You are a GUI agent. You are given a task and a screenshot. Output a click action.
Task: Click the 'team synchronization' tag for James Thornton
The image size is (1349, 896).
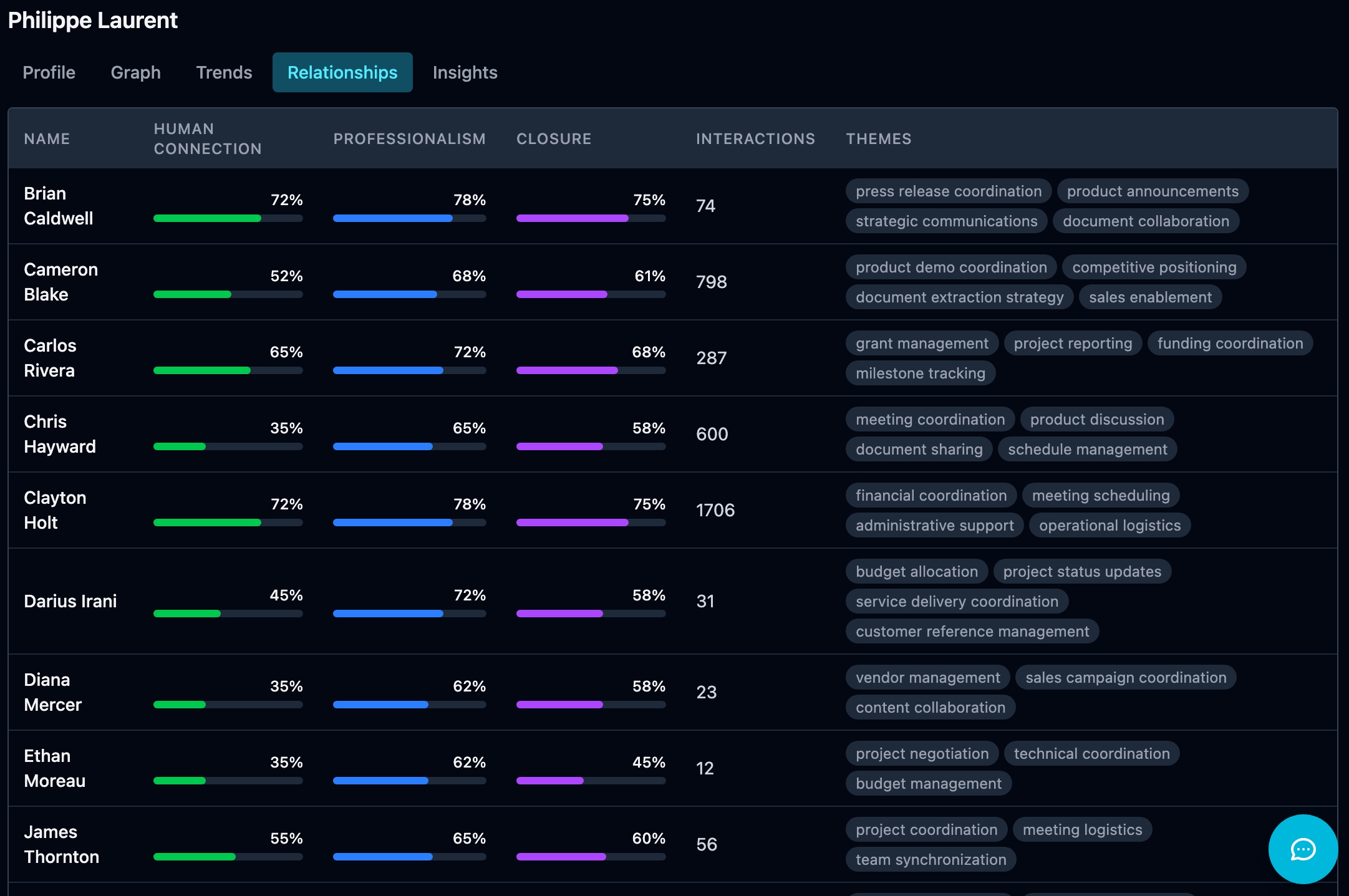point(931,859)
